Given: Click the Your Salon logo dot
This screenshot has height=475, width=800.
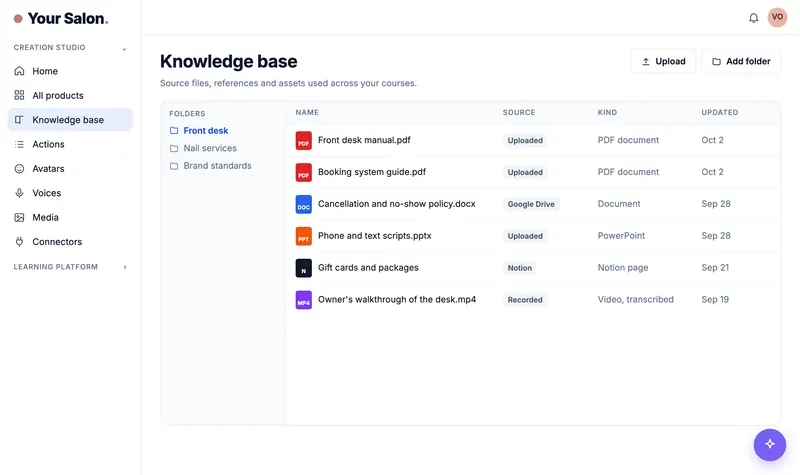Looking at the screenshot, I should pyautogui.click(x=18, y=19).
